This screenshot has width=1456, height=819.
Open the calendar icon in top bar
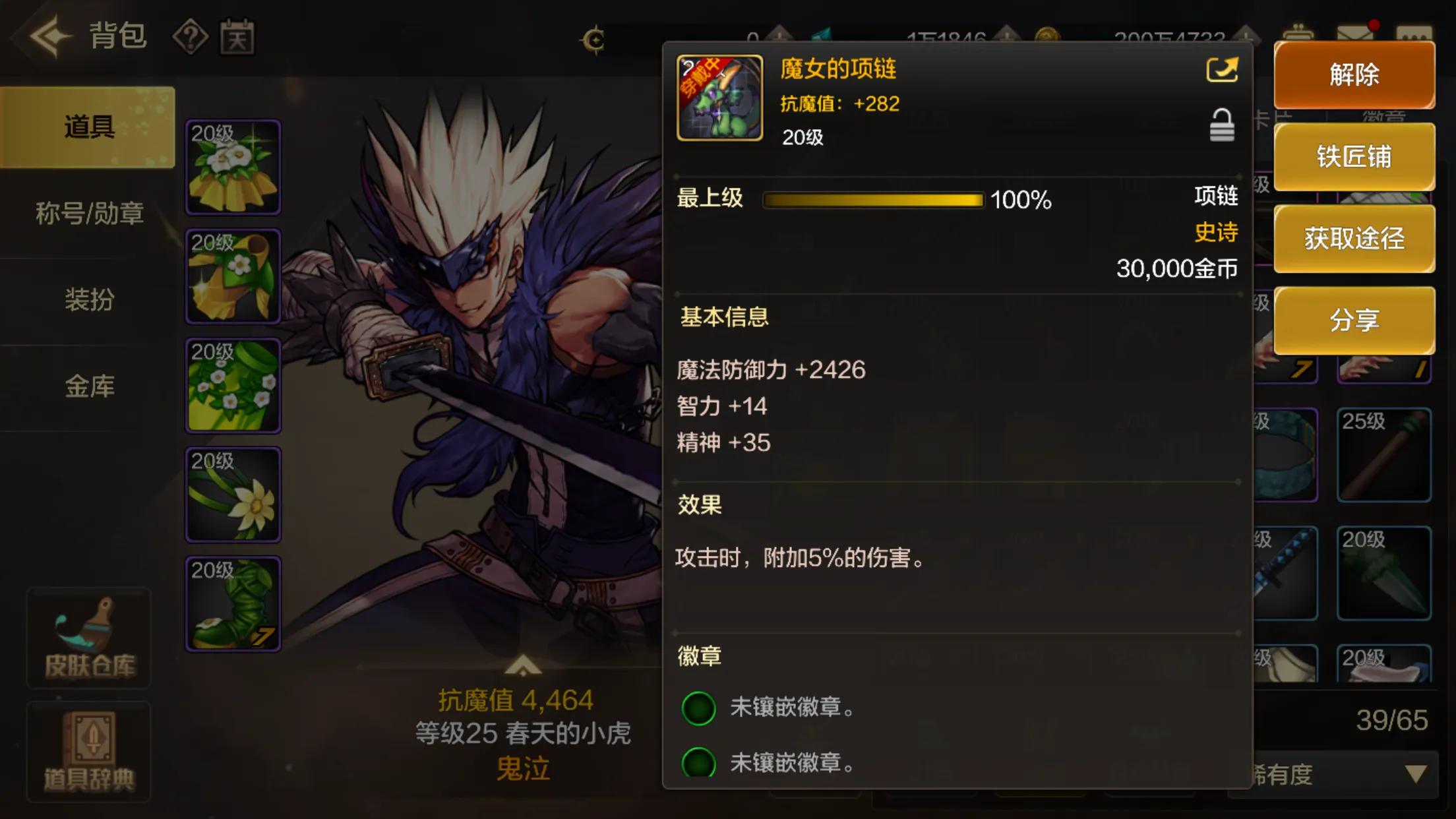point(237,38)
